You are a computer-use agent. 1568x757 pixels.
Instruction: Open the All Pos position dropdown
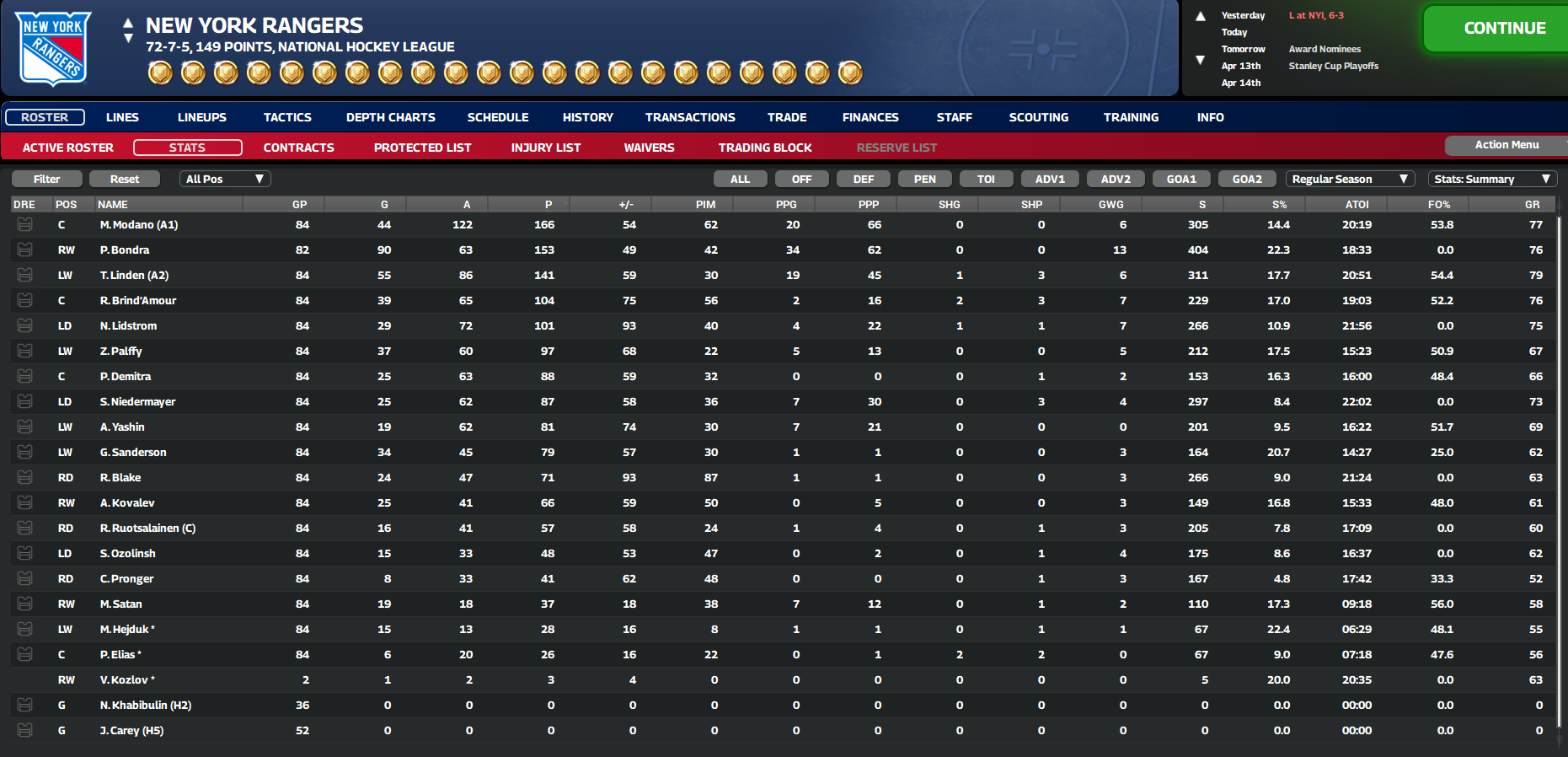(x=225, y=179)
